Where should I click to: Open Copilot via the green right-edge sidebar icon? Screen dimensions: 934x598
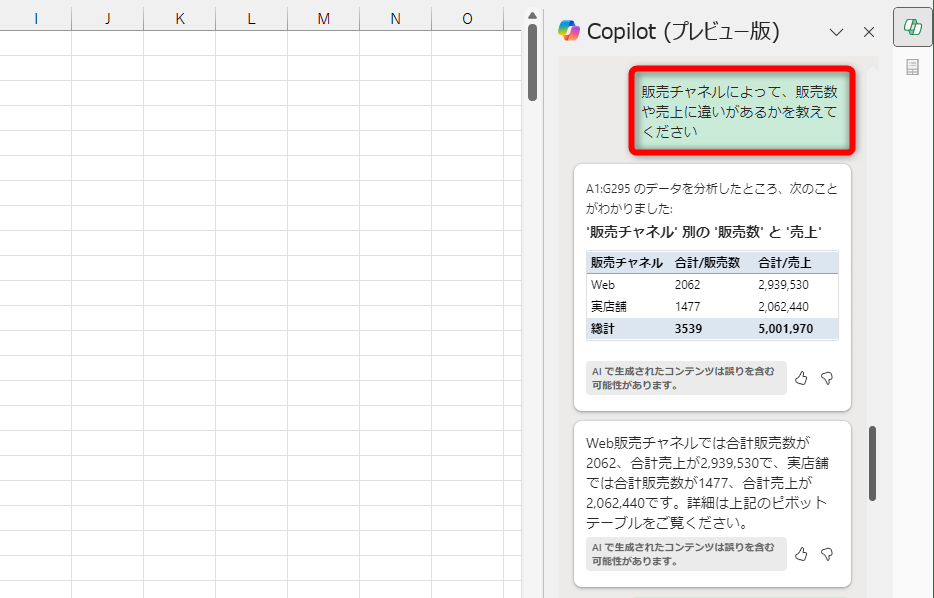coord(911,27)
